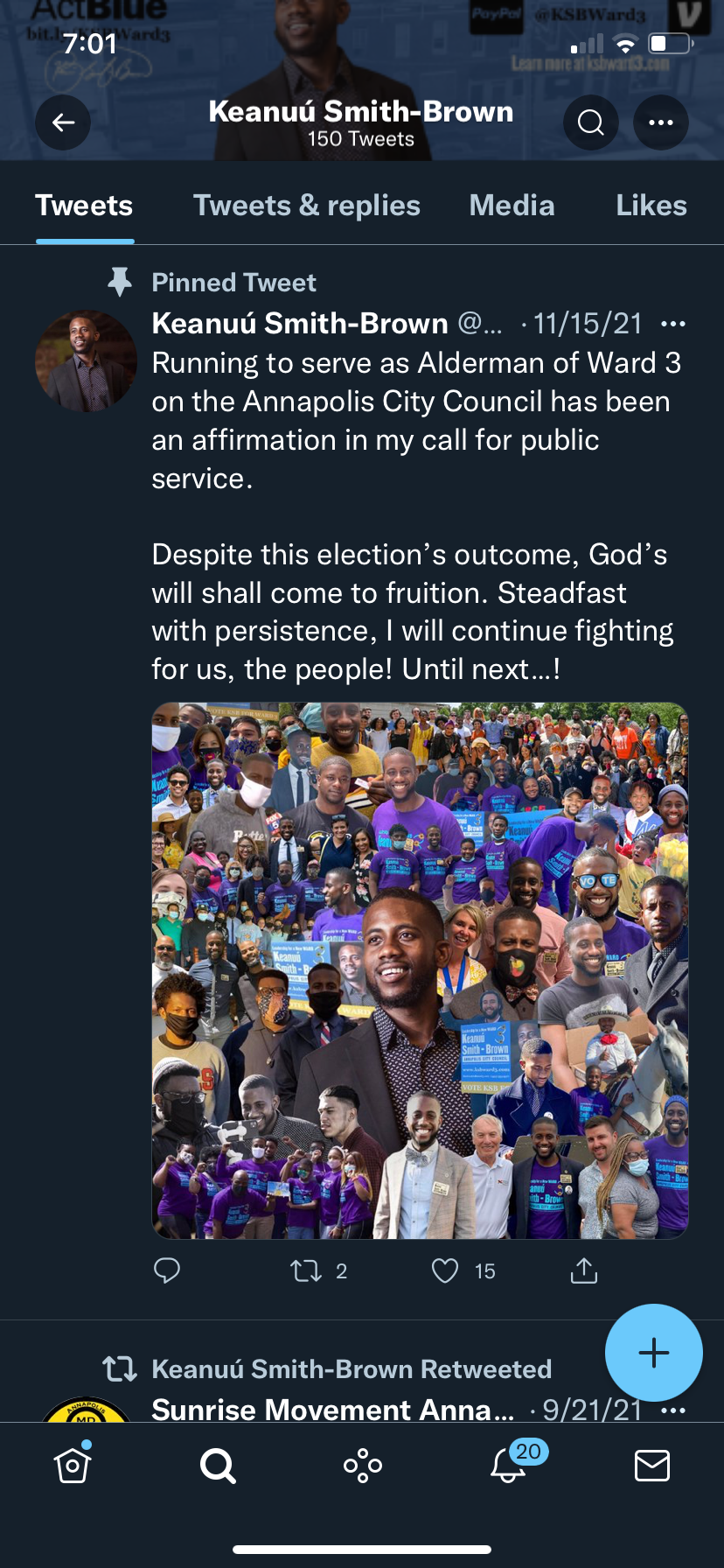Open Search in bottom navigation
This screenshot has height=1568, width=724.
click(x=218, y=1465)
